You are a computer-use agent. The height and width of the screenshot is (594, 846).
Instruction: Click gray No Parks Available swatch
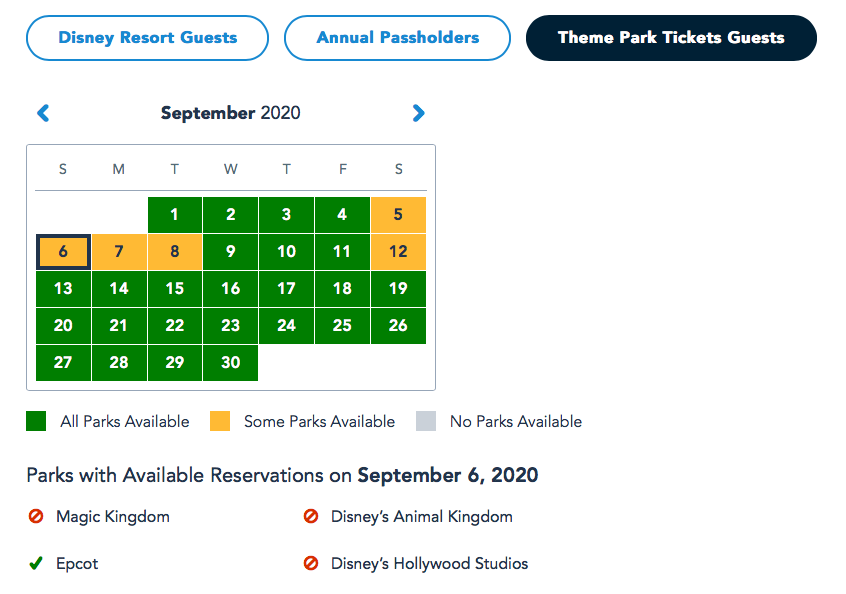click(426, 422)
